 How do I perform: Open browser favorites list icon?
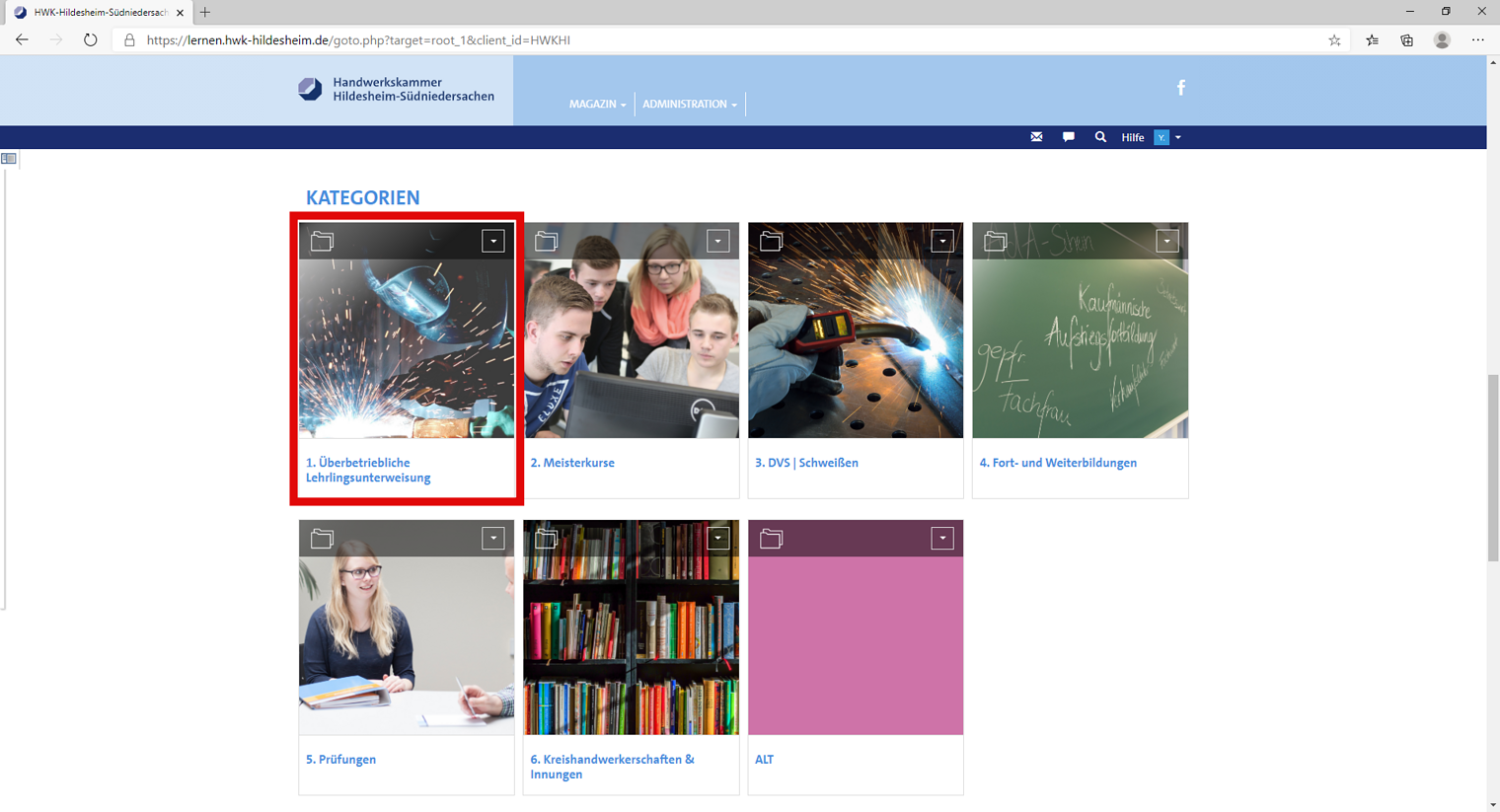click(x=1372, y=40)
